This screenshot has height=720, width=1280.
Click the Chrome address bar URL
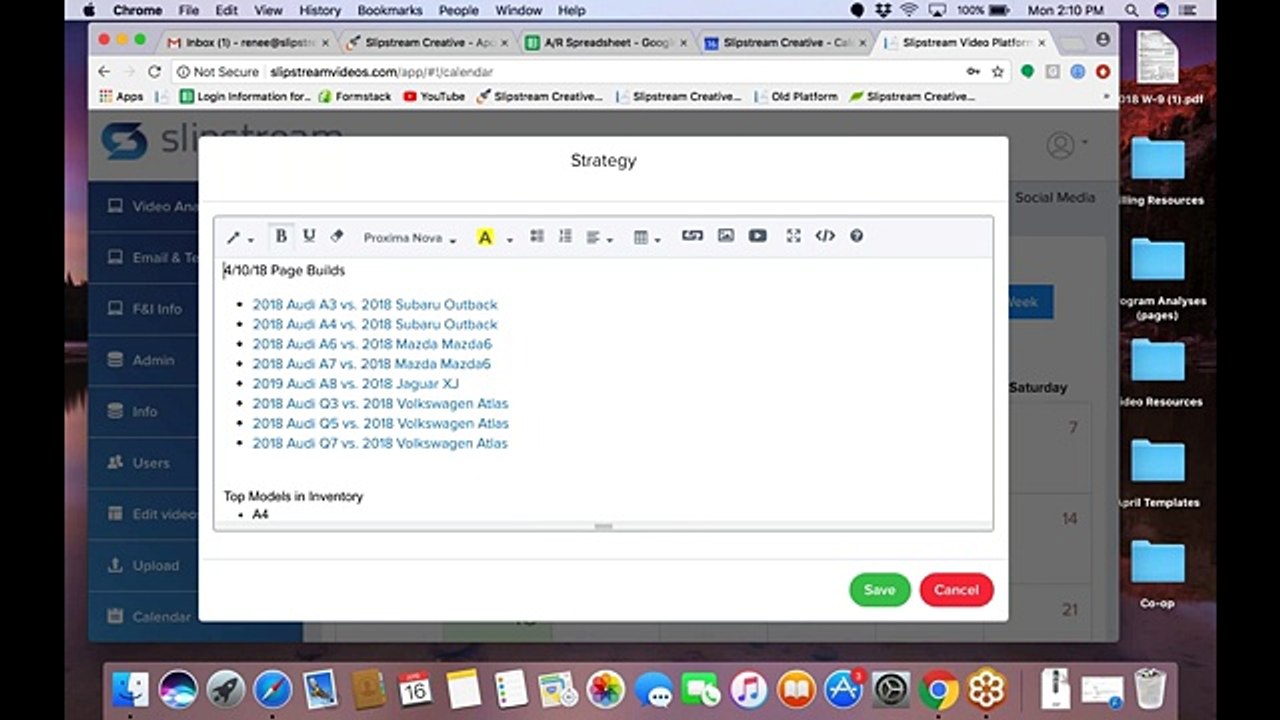click(381, 72)
